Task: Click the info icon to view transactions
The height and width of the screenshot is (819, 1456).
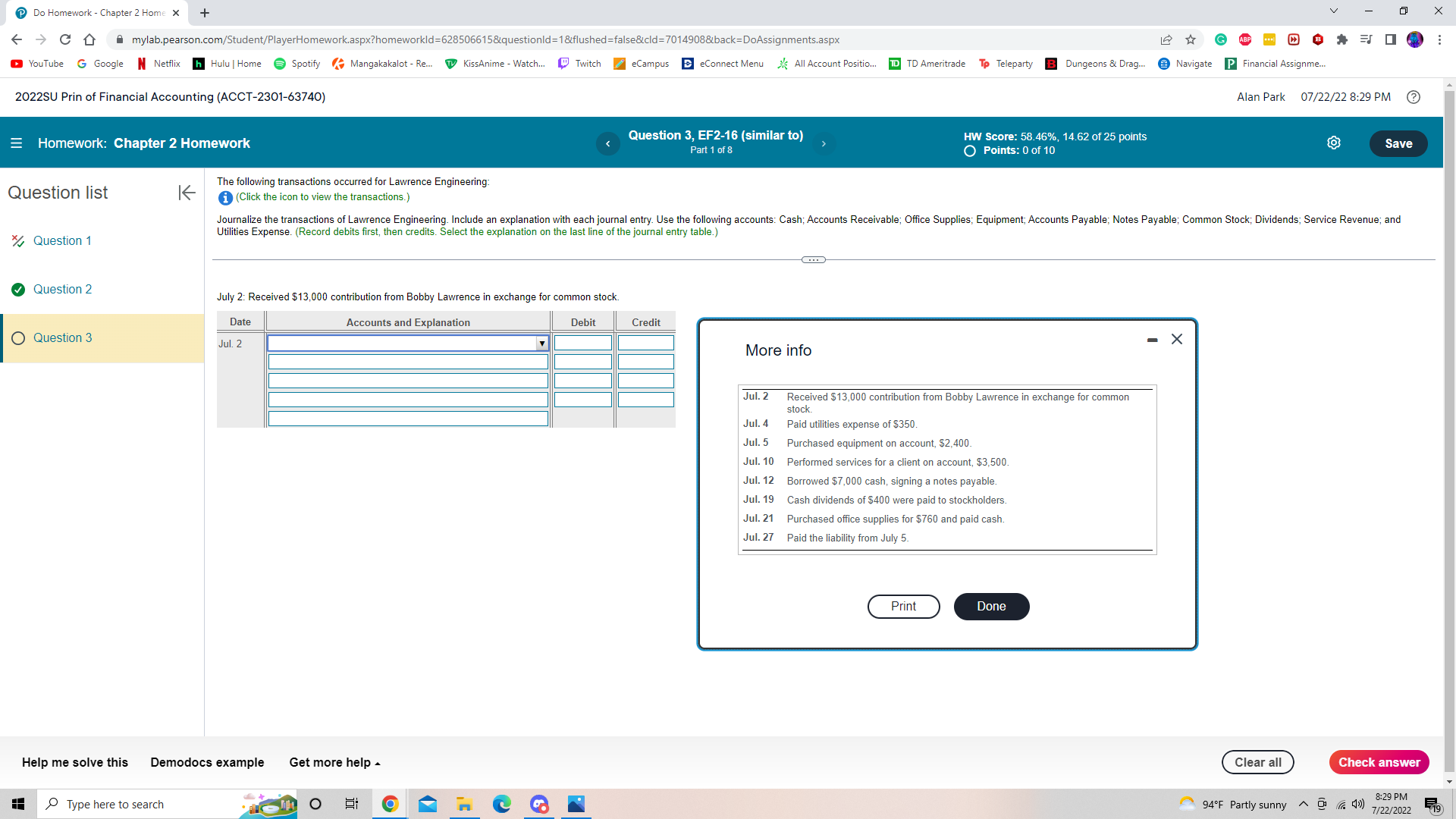Action: tap(225, 198)
